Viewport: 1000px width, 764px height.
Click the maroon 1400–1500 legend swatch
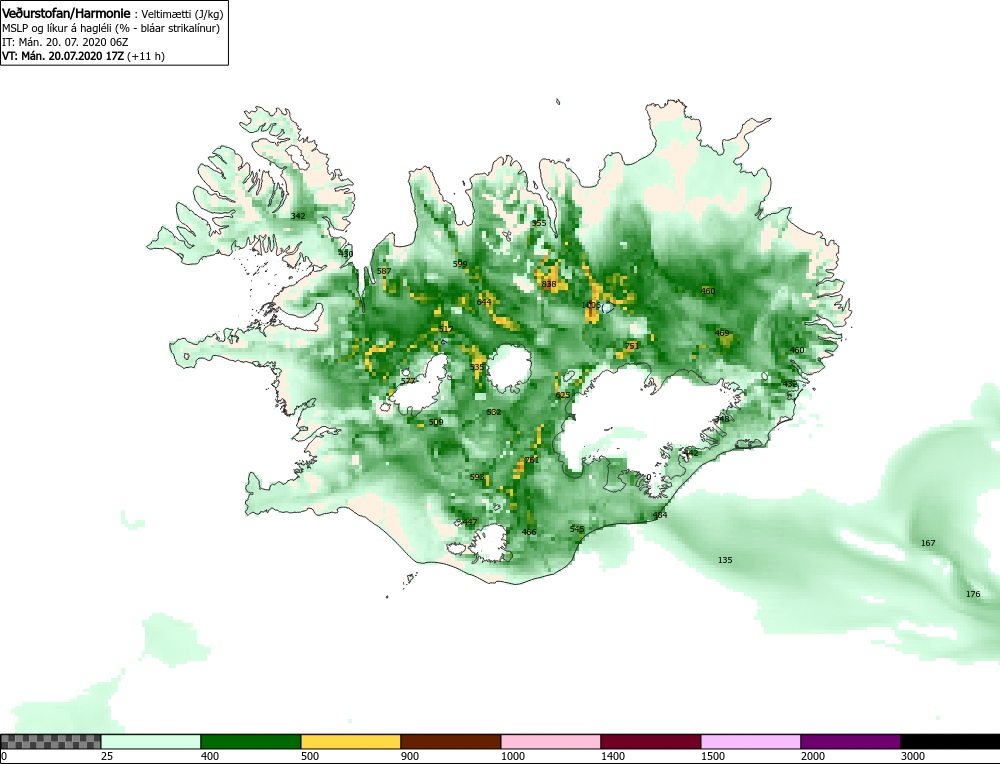651,741
